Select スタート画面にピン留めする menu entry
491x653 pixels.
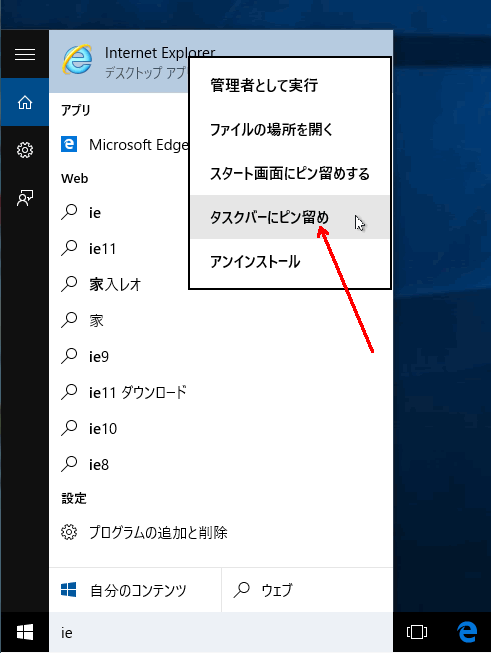coord(290,173)
